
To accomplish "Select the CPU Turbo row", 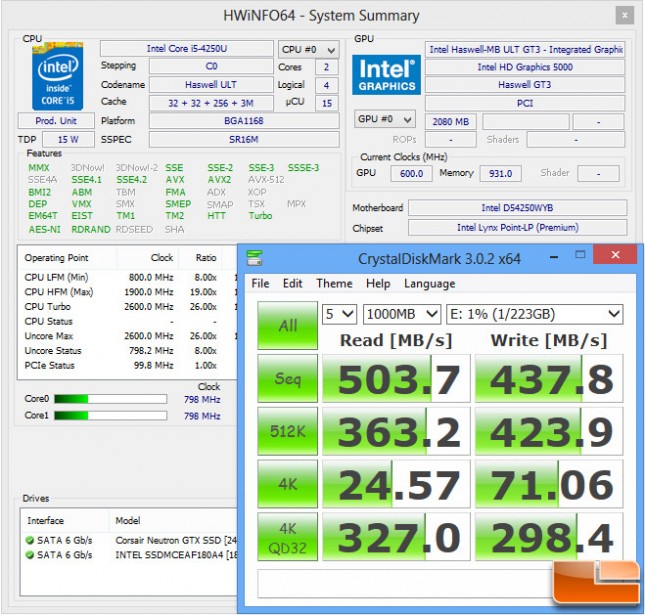I will [x=128, y=307].
